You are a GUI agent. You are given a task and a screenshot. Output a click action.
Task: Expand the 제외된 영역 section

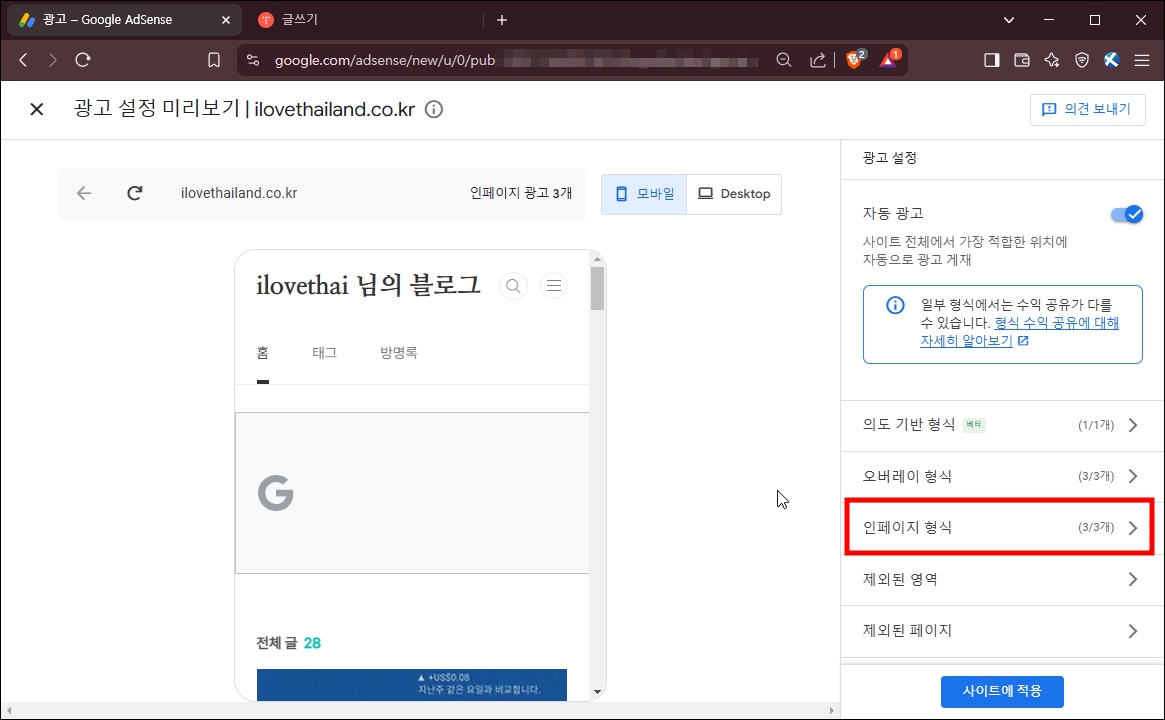[x=998, y=579]
